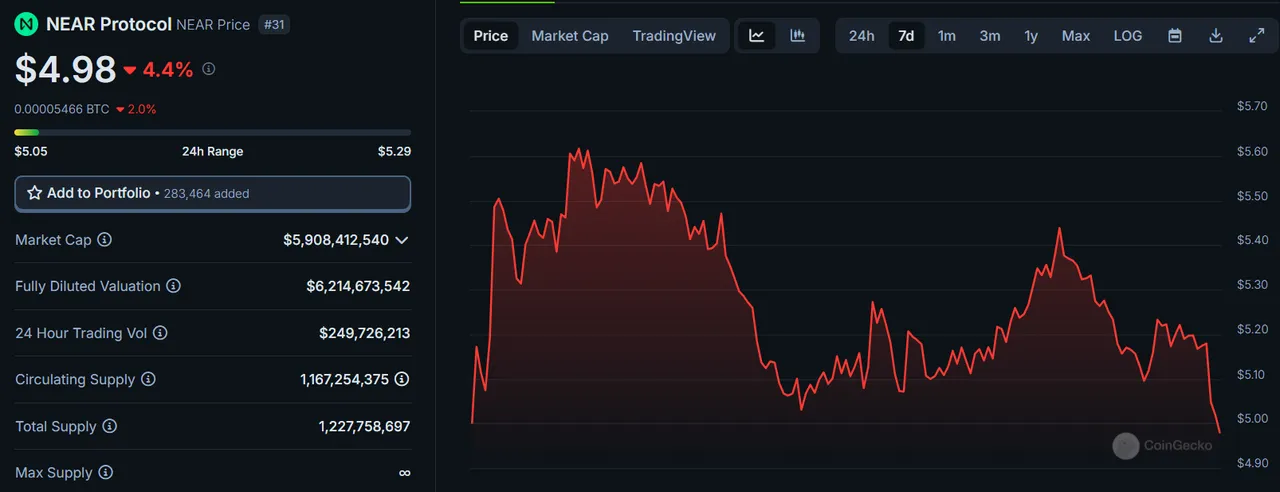Click the $5.60 y-axis label
This screenshot has height=492, width=1280.
pyautogui.click(x=1252, y=151)
